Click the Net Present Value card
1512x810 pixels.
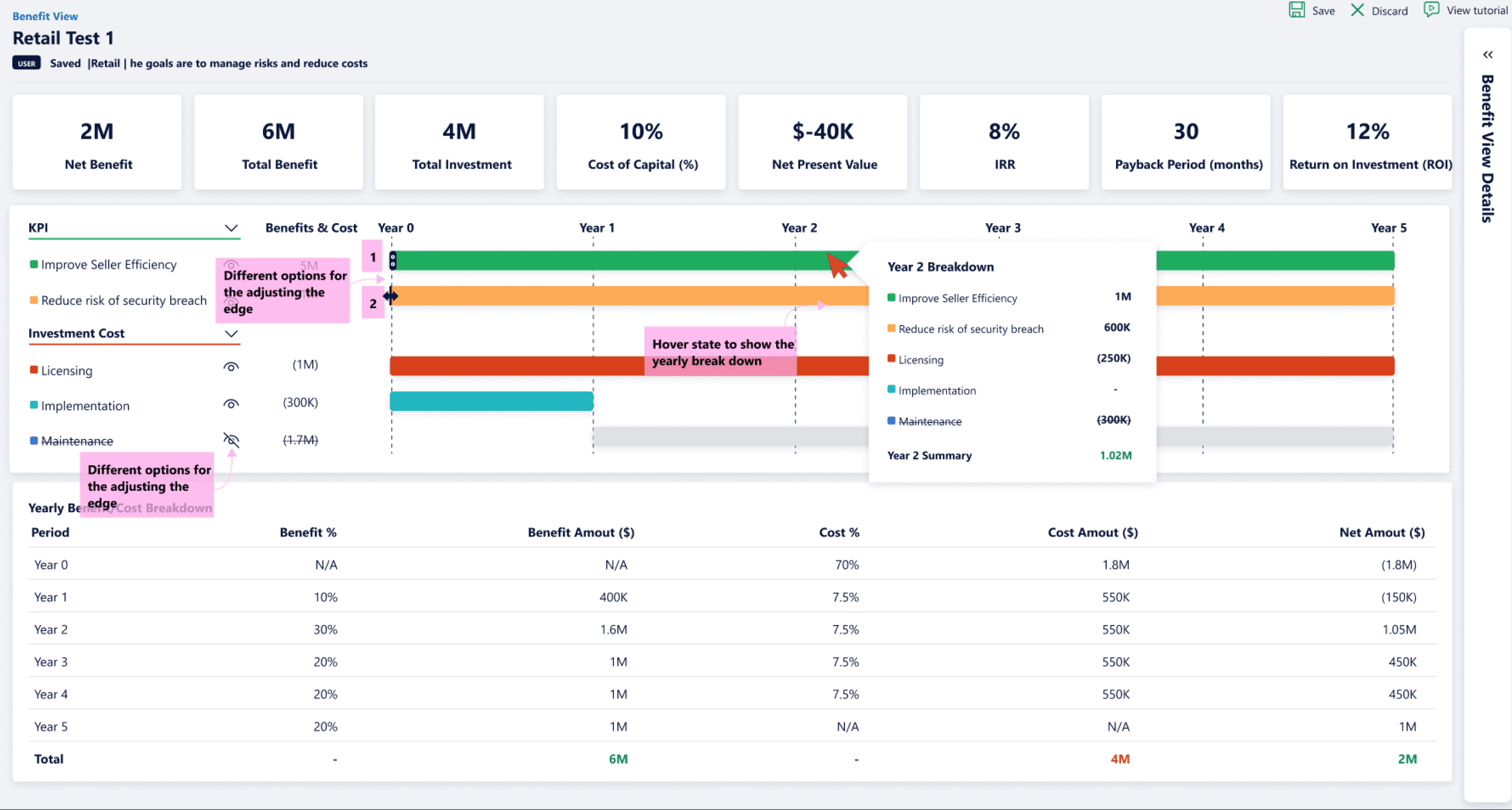click(823, 142)
